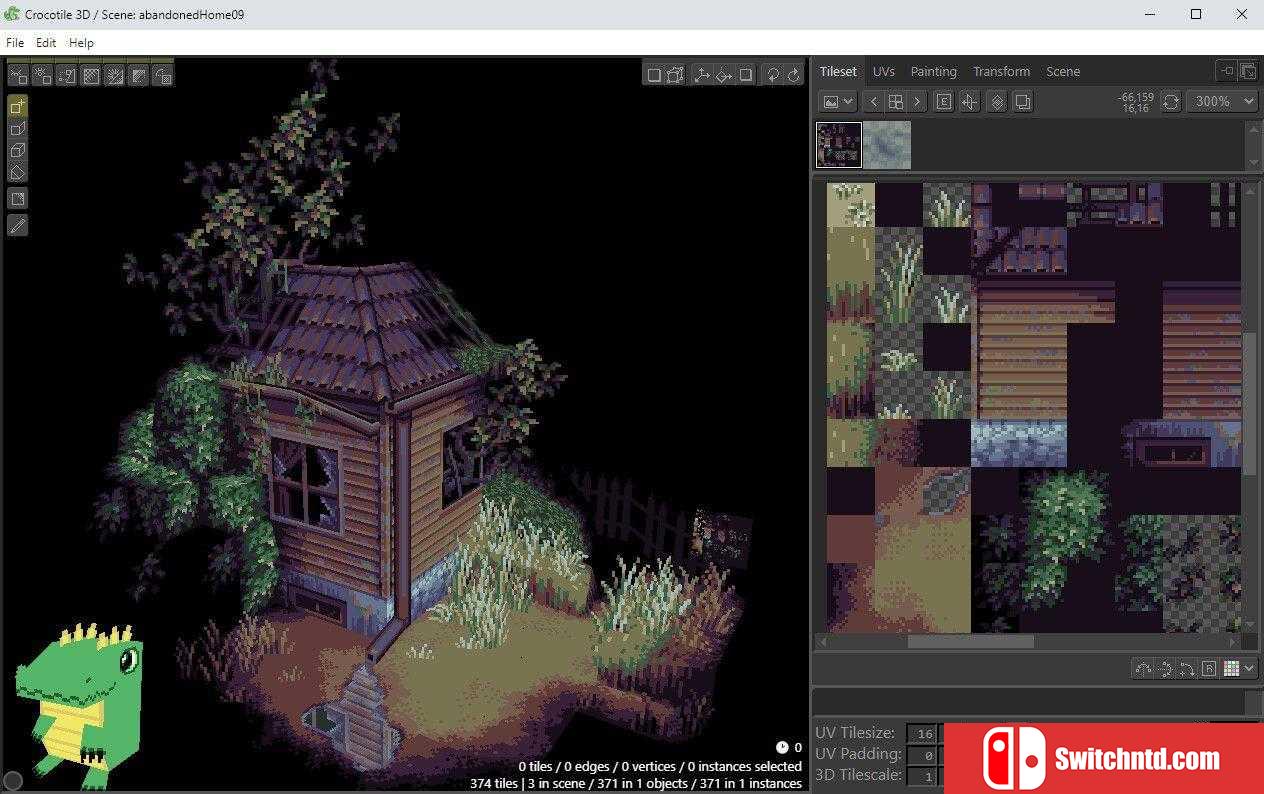
Task: Switch to the UVs tab
Action: point(884,71)
